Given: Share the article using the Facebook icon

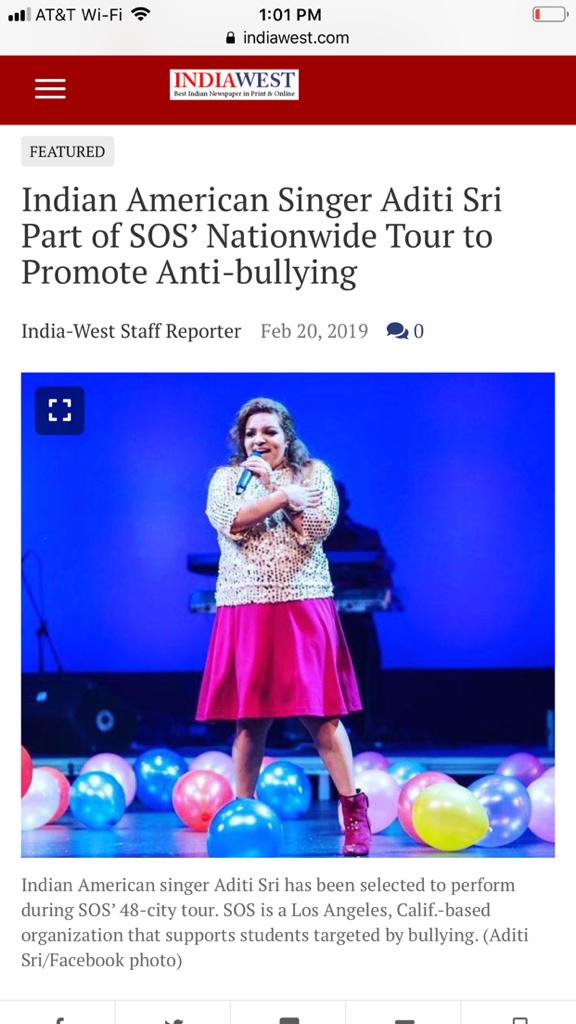Looking at the screenshot, I should coord(59,1019).
